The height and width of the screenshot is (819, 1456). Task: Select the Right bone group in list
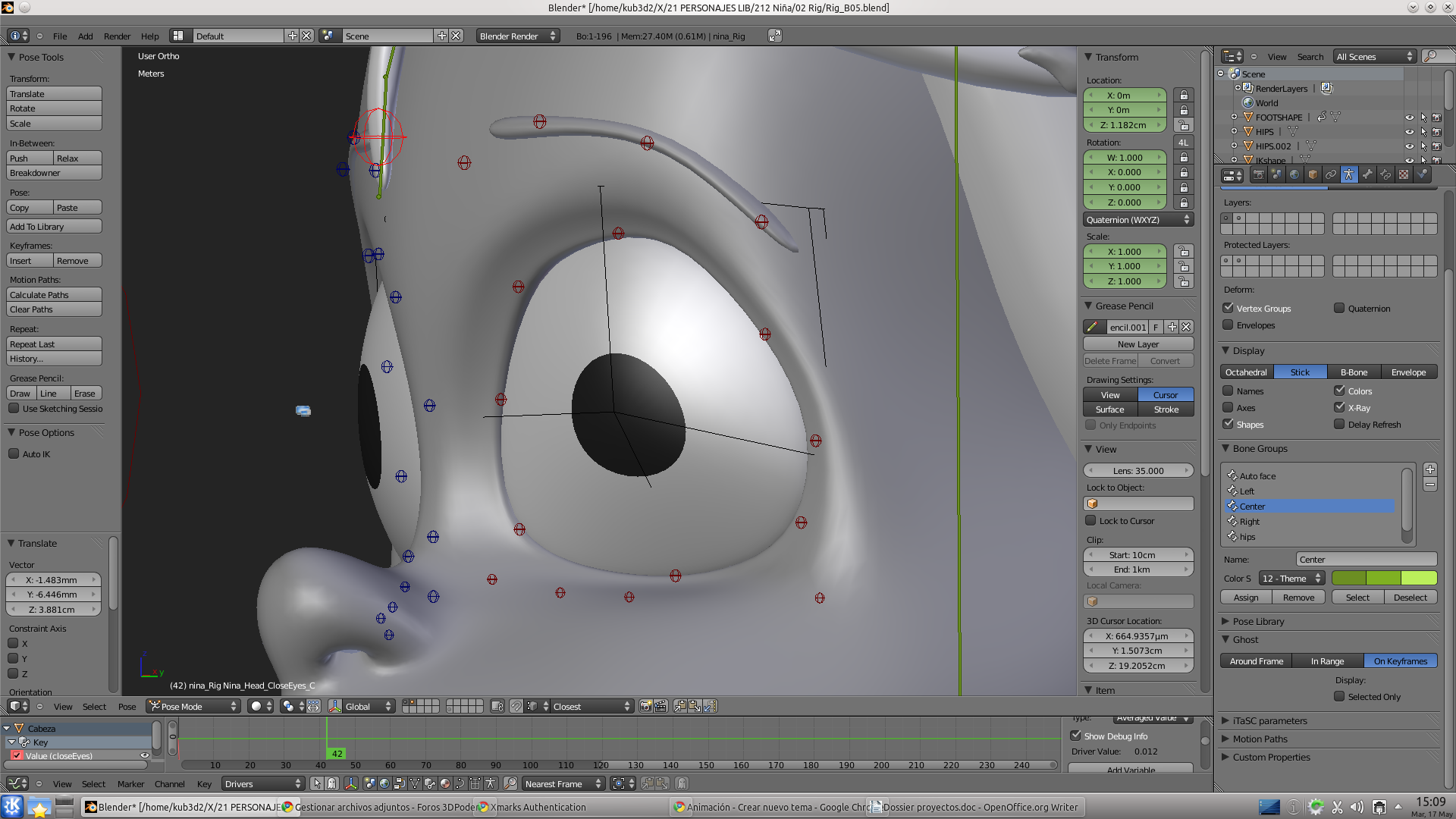click(x=1250, y=522)
